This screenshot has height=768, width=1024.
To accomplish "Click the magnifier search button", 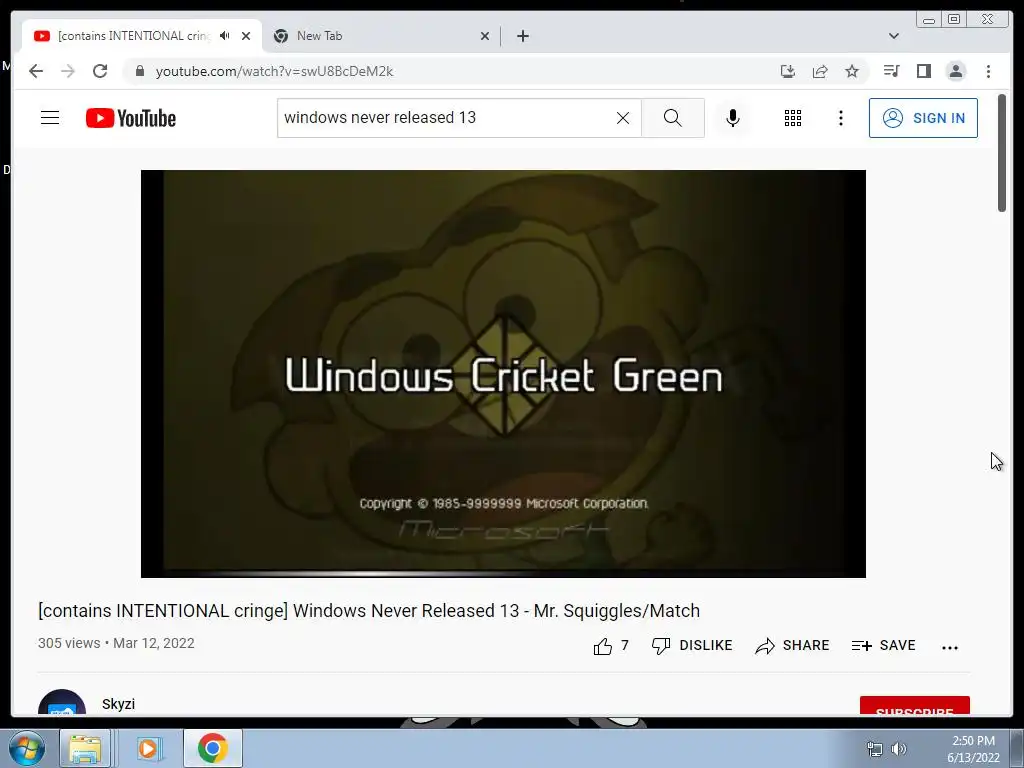I will click(673, 118).
